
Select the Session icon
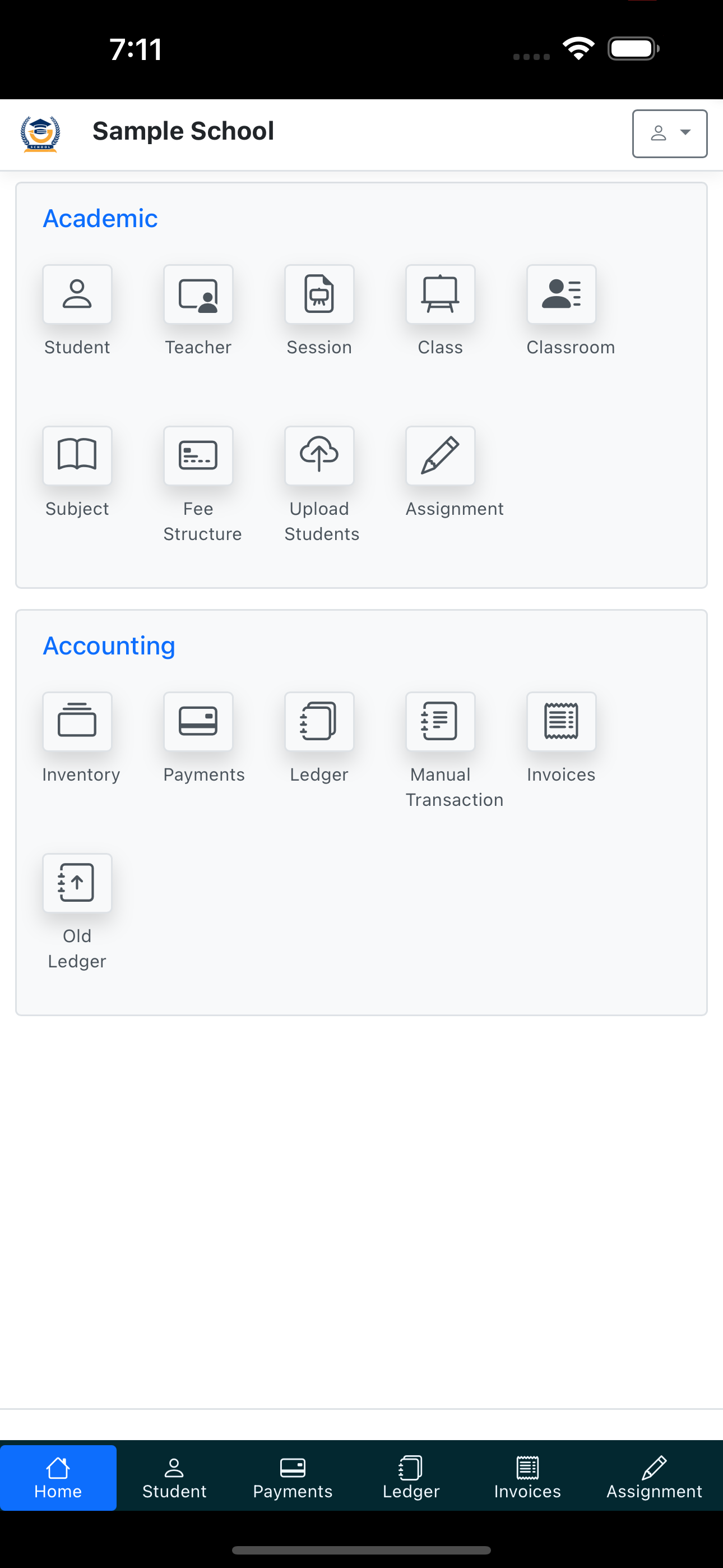319,294
